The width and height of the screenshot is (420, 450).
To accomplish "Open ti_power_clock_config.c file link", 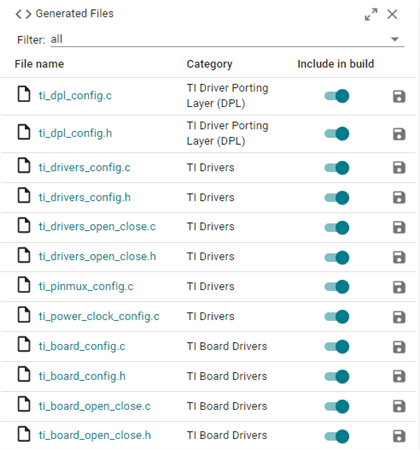I will pos(99,316).
